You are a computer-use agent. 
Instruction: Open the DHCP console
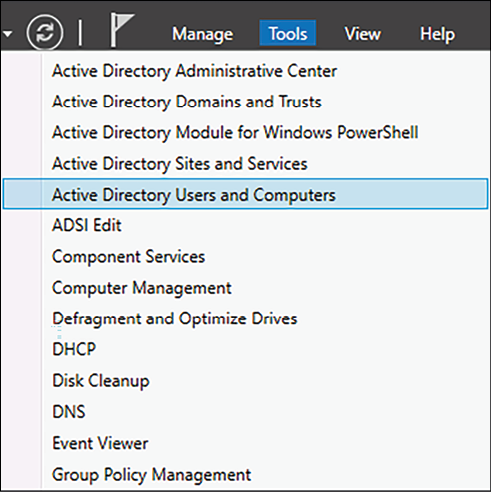tap(74, 349)
